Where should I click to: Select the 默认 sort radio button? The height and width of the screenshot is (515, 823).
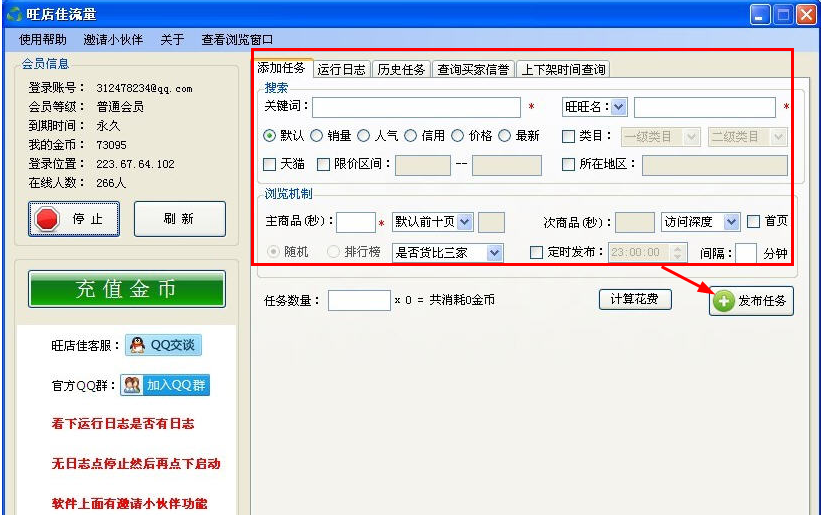[x=269, y=136]
